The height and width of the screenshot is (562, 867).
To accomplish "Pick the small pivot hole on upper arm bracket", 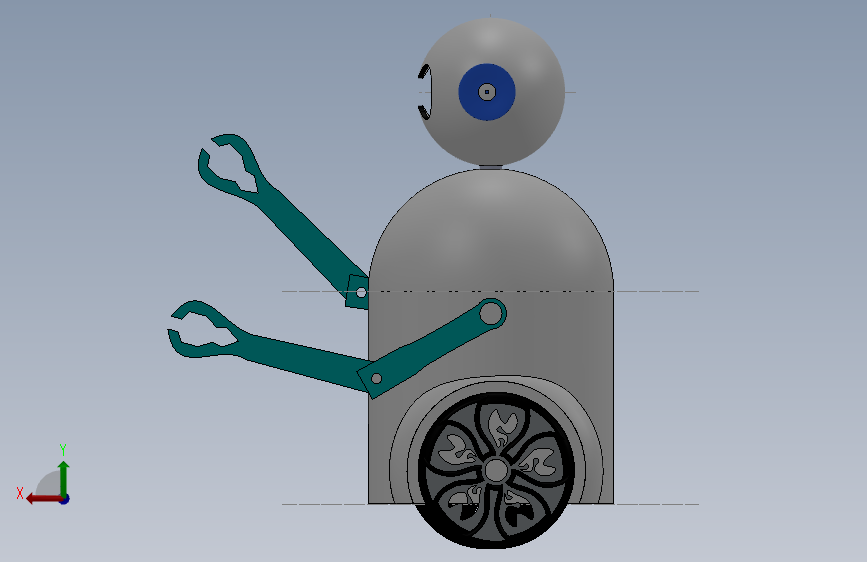I will 361,292.
